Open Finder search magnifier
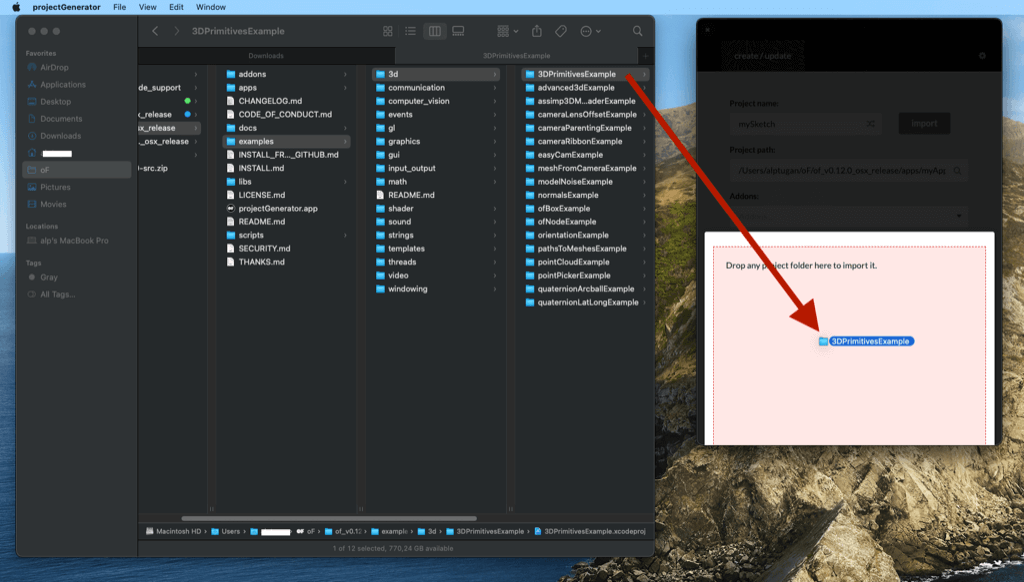Image resolution: width=1024 pixels, height=582 pixels. coord(637,31)
